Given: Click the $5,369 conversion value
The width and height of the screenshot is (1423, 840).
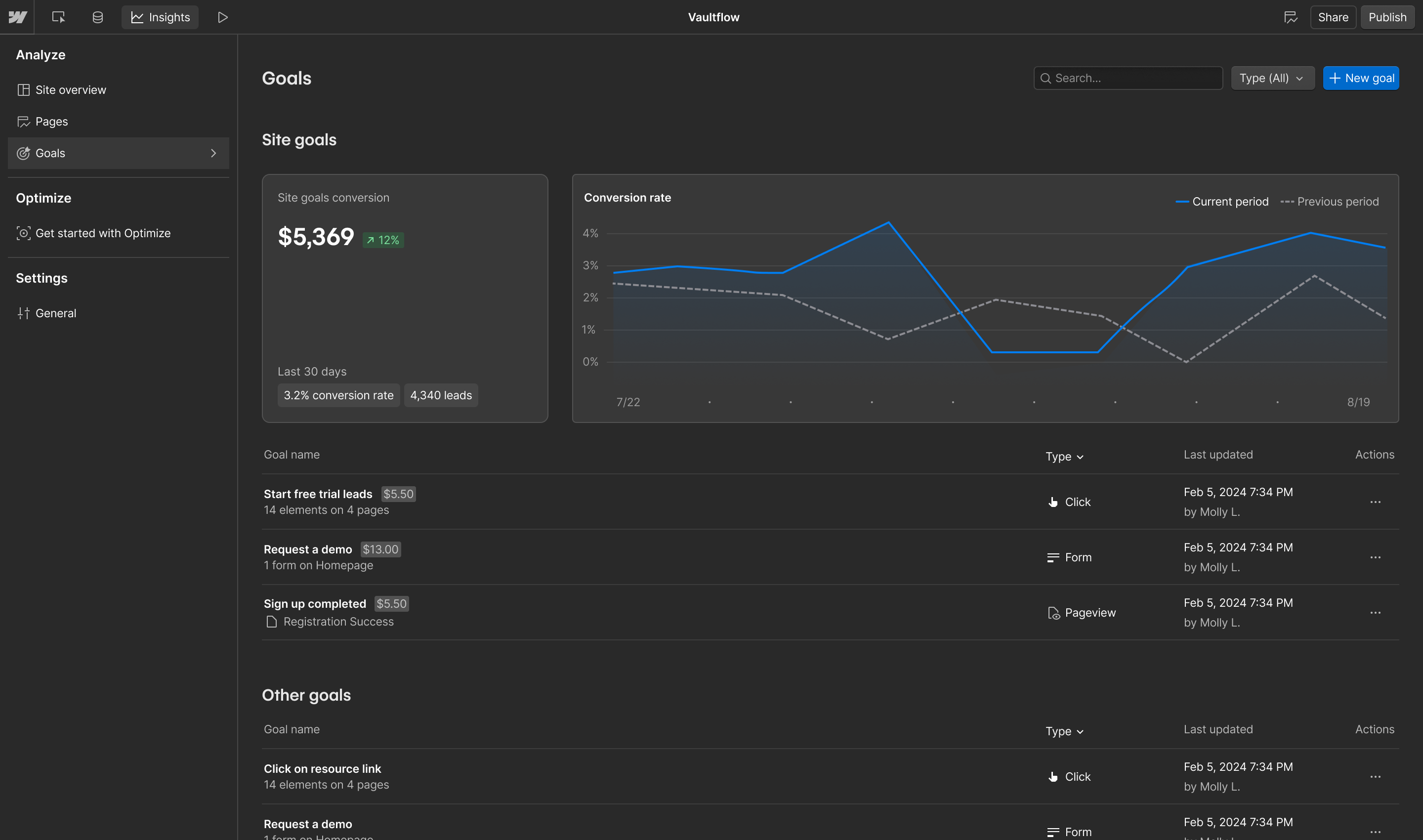Looking at the screenshot, I should pyautogui.click(x=315, y=237).
